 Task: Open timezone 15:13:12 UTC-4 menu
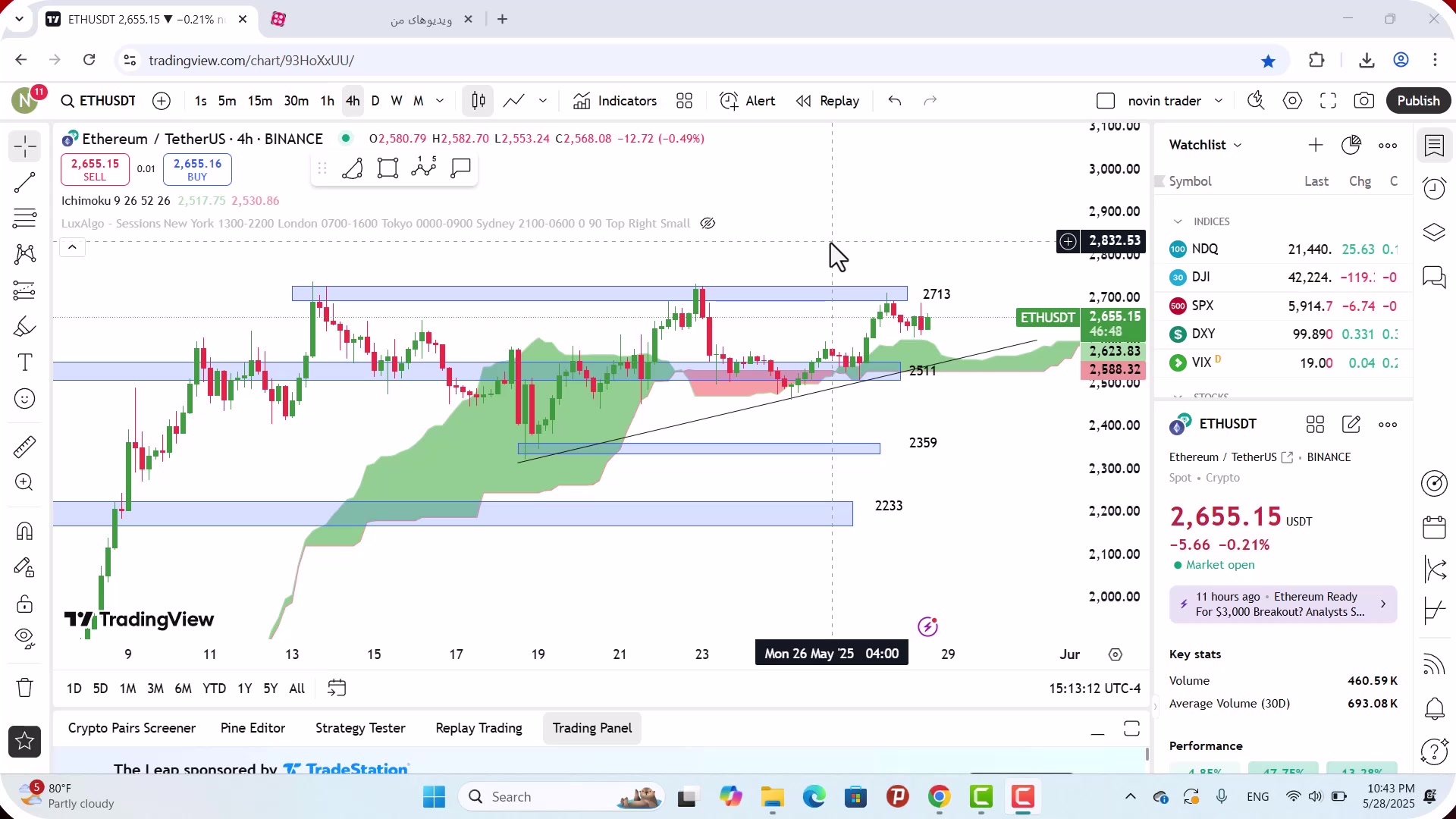point(1094,689)
